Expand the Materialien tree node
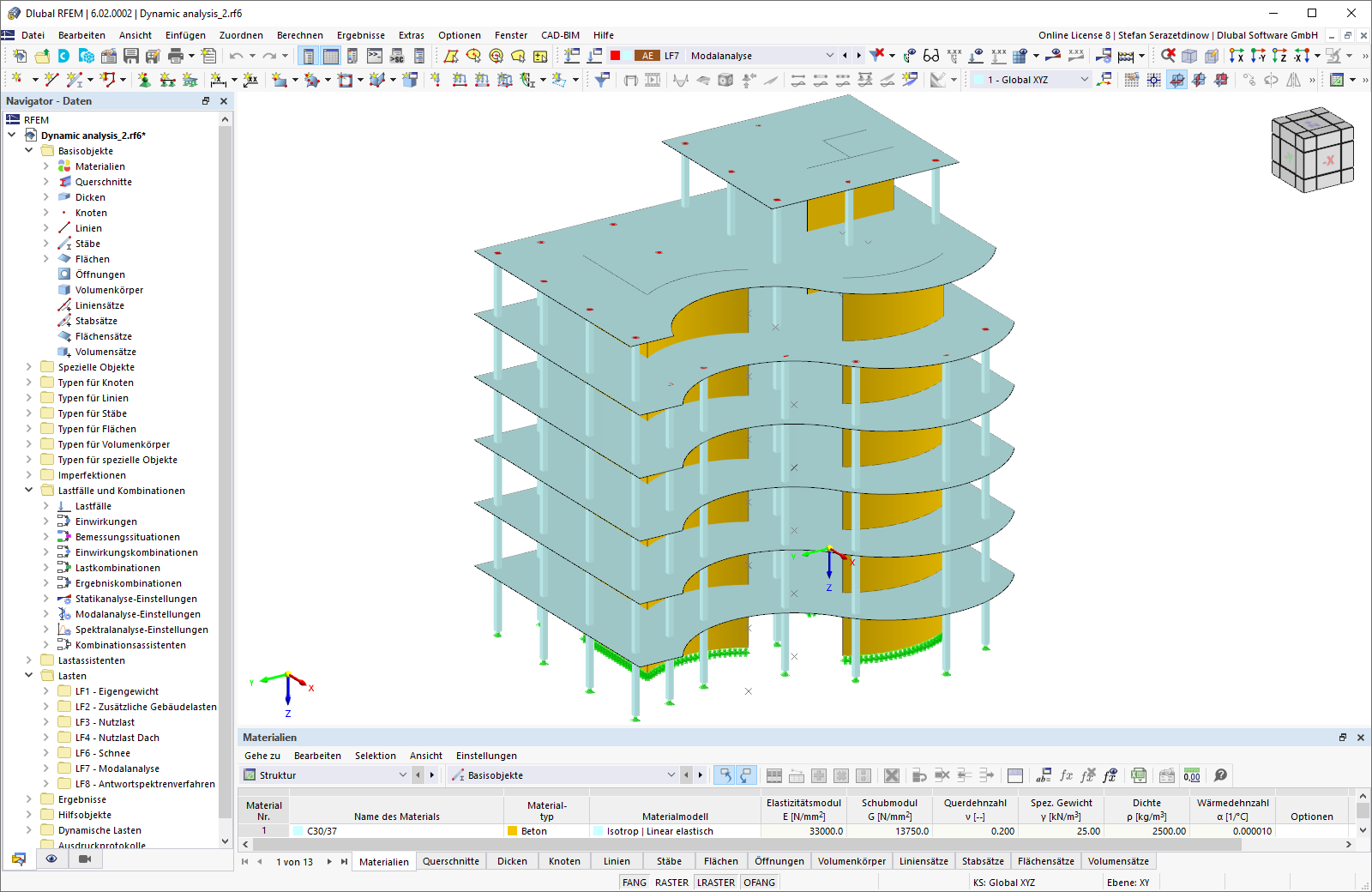The height and width of the screenshot is (892, 1372). click(x=46, y=166)
